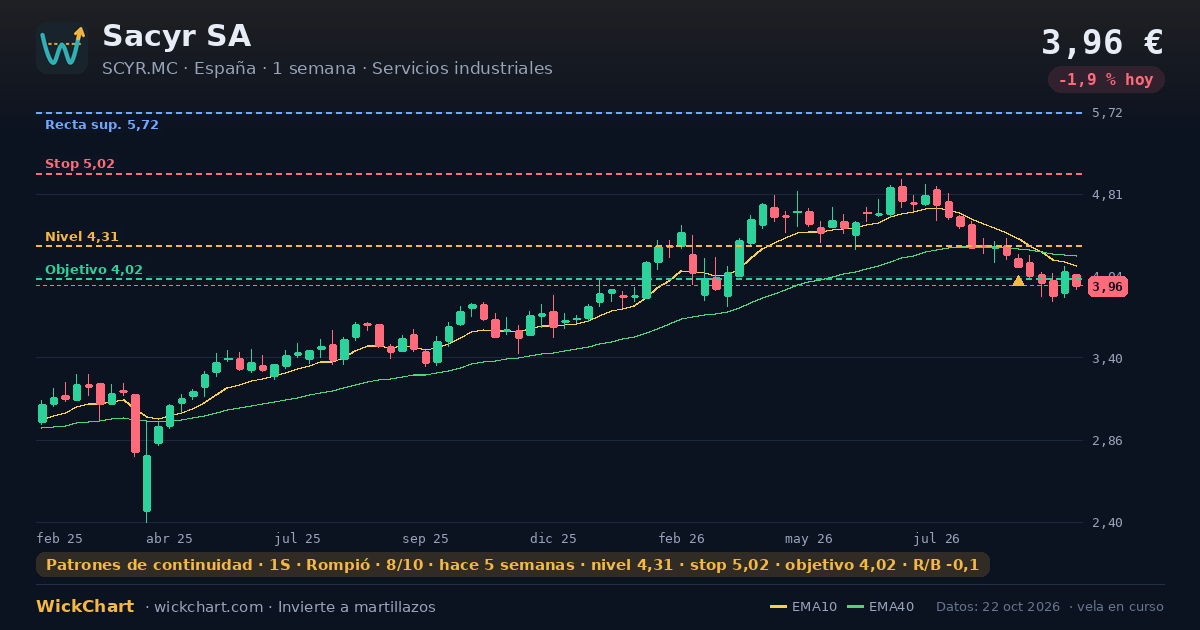
Task: Click the "Datos: 22 oct 2026" footer note
Action: tap(999, 607)
